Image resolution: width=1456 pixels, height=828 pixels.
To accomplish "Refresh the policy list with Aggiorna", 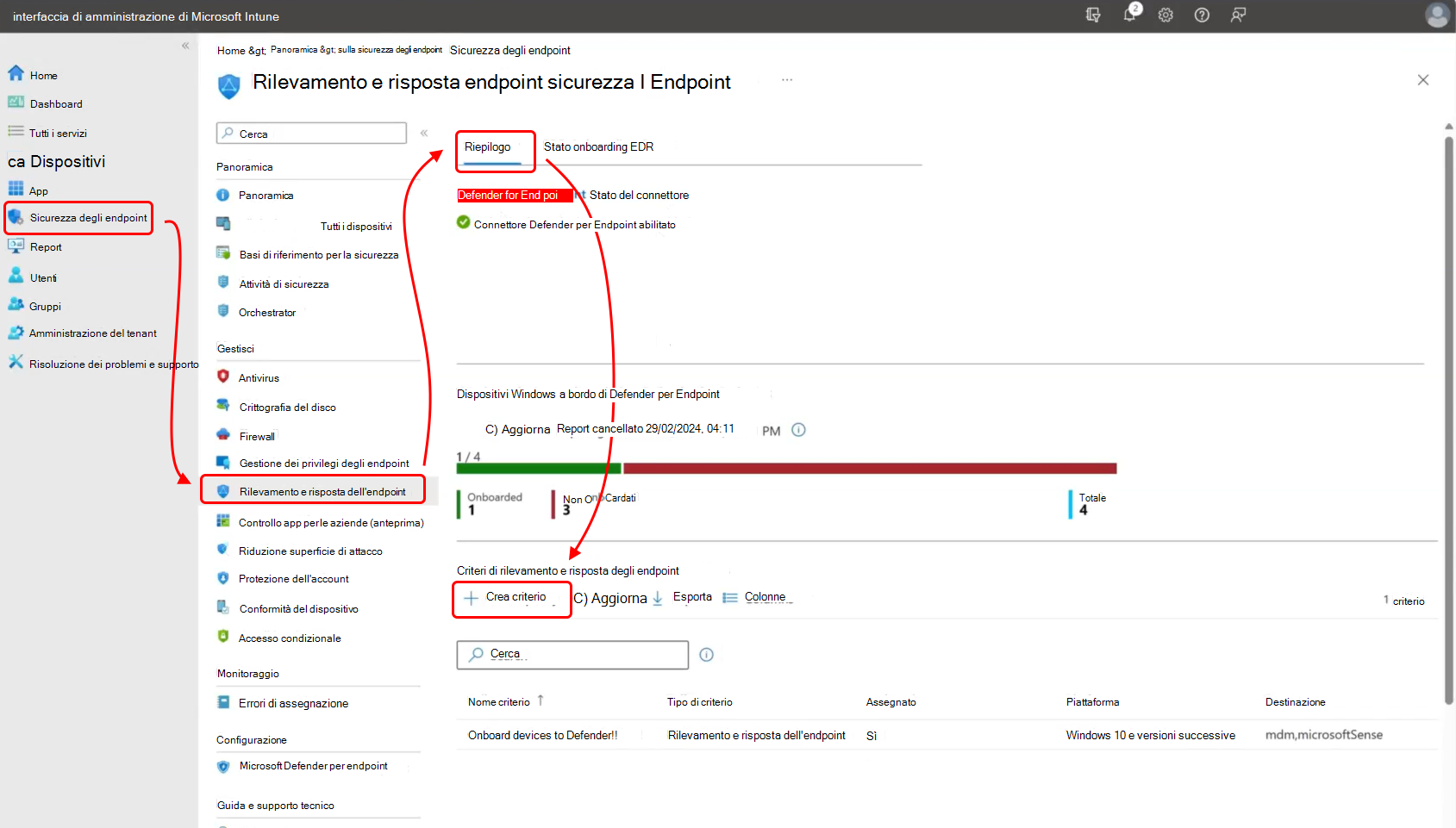I will pyautogui.click(x=610, y=599).
